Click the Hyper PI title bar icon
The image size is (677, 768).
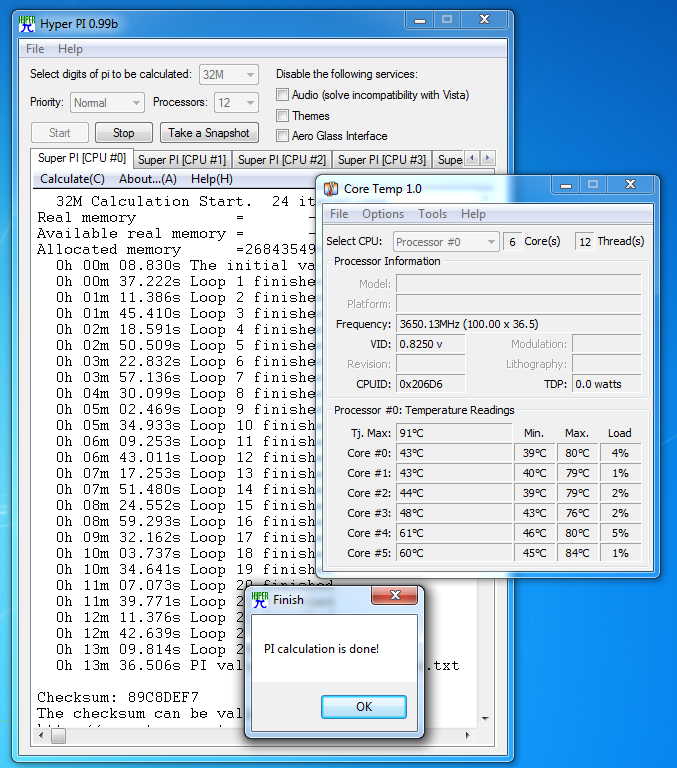click(27, 24)
